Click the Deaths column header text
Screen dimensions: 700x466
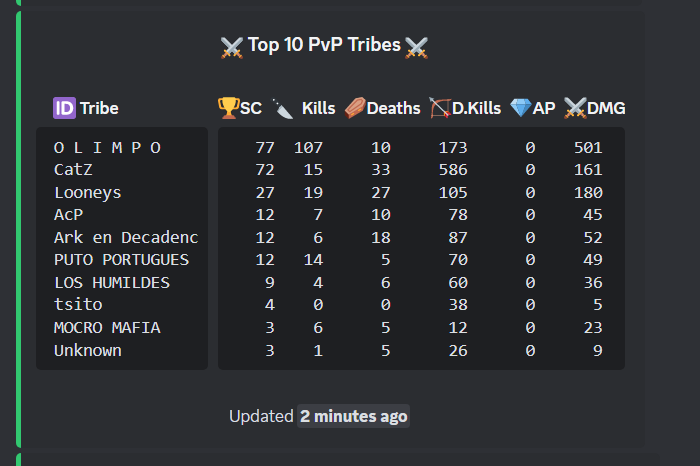click(393, 108)
